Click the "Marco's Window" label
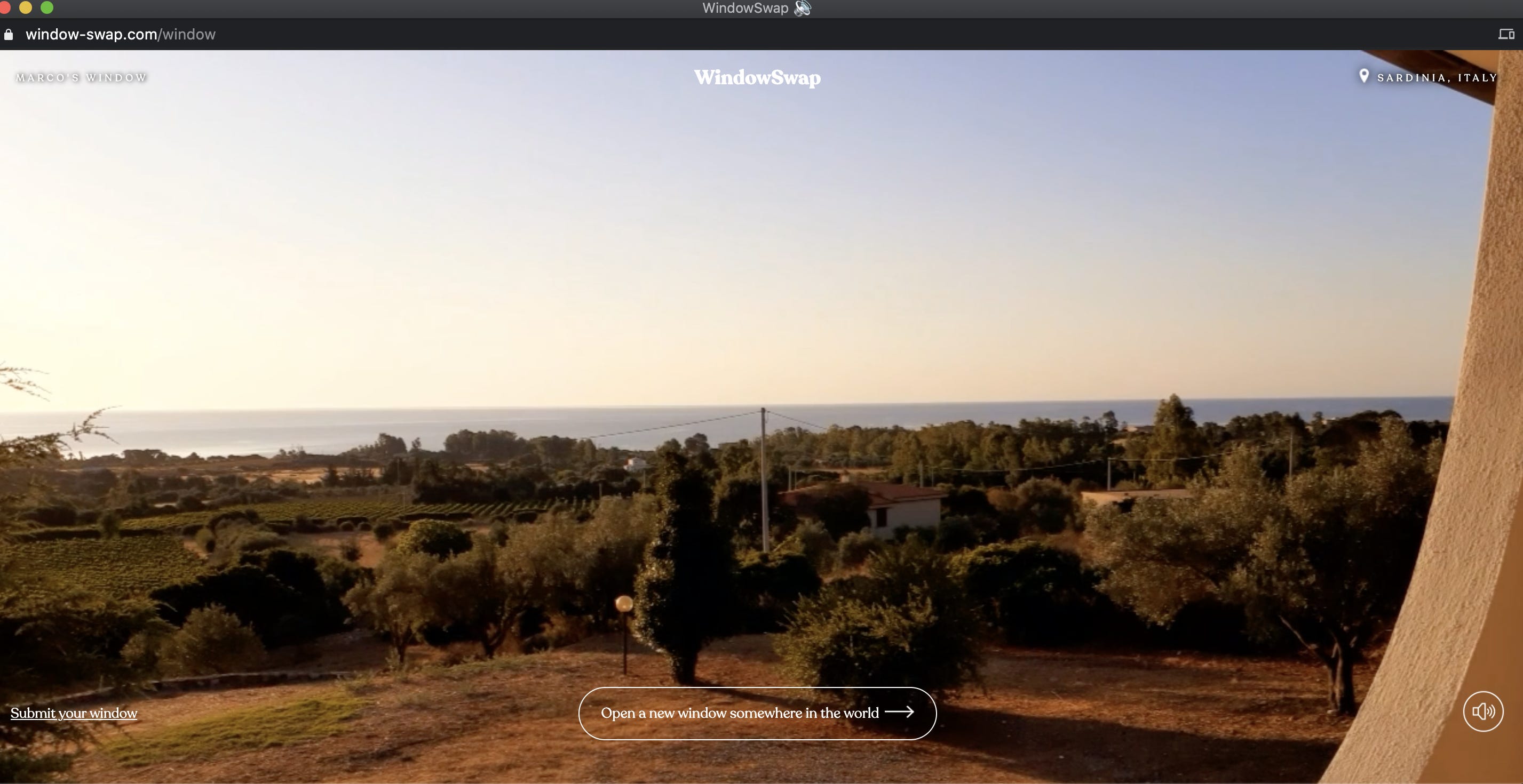This screenshot has width=1523, height=784. (81, 77)
